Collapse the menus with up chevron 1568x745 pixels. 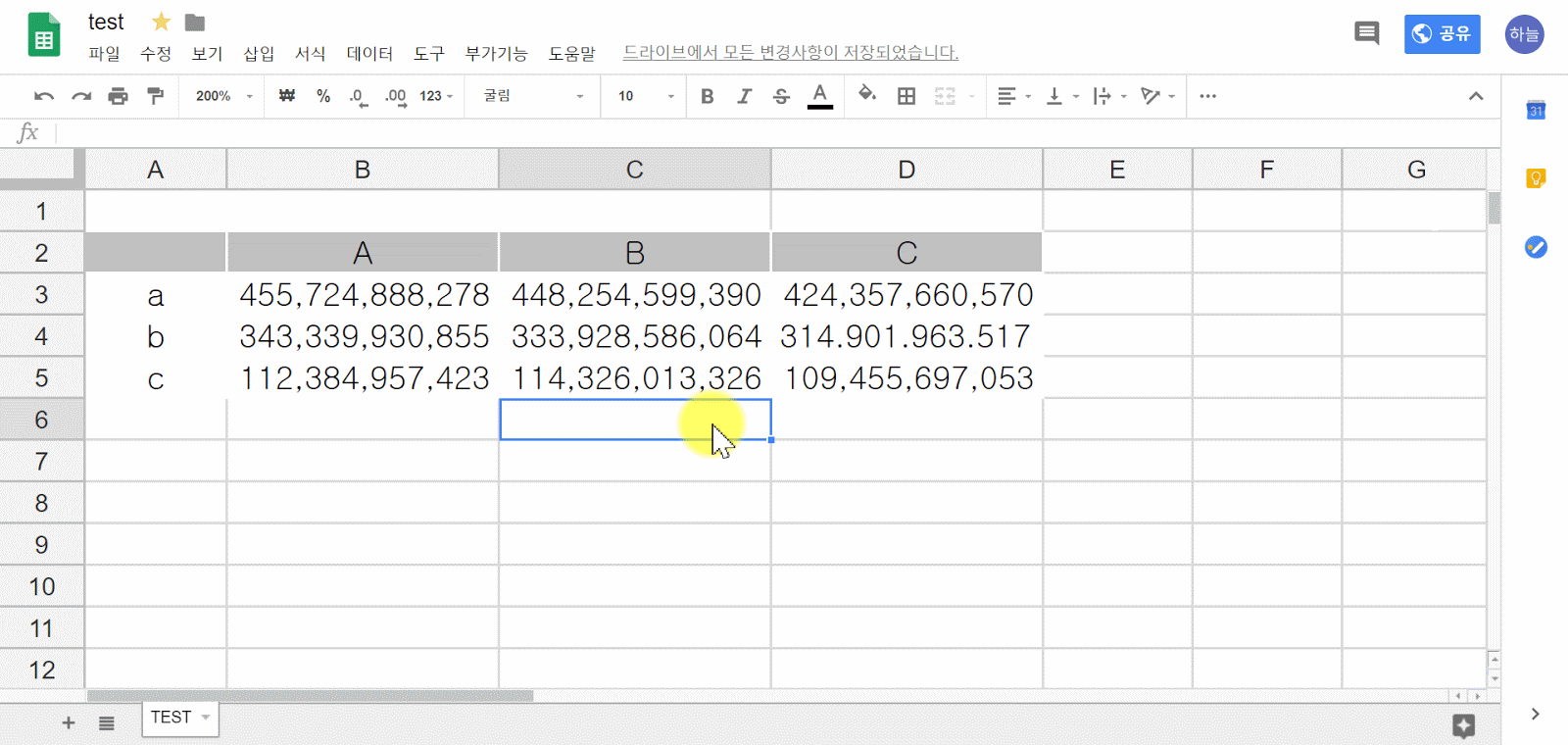(x=1476, y=96)
